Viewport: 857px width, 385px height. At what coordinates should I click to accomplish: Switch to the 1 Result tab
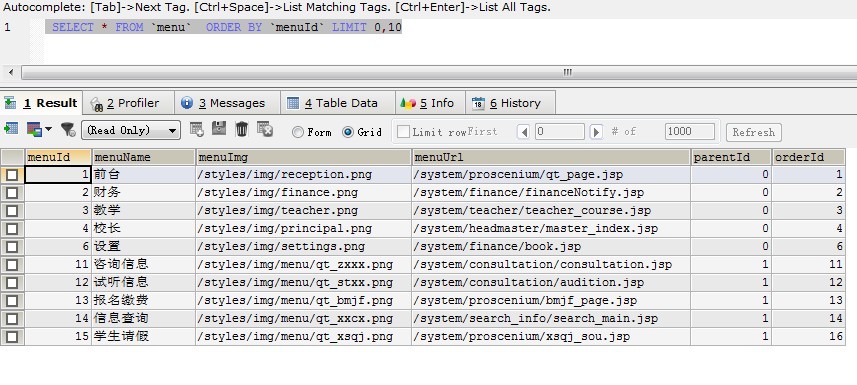(x=41, y=103)
